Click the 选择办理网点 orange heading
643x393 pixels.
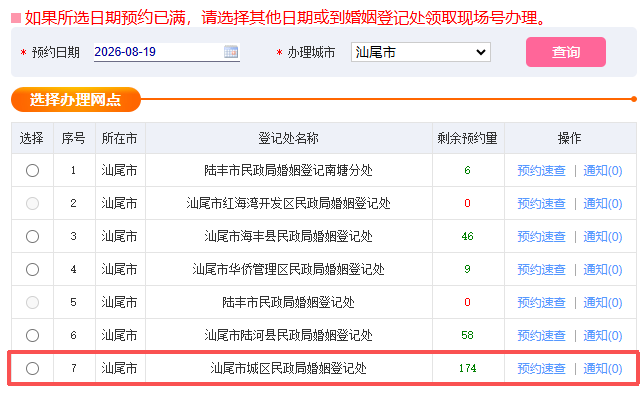click(75, 99)
